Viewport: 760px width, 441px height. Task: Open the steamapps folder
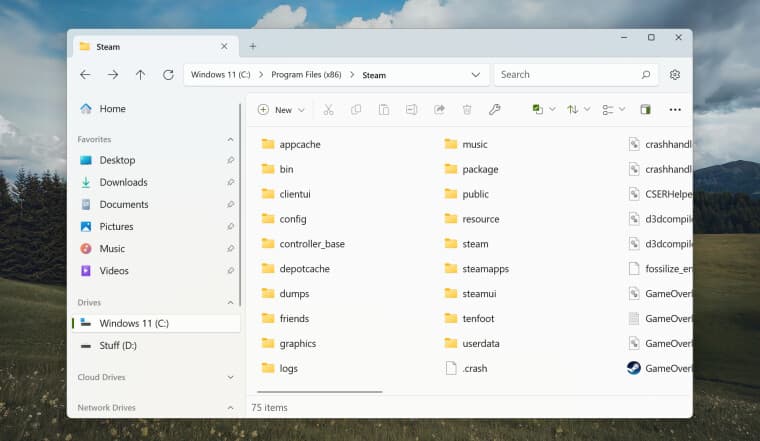pos(485,269)
